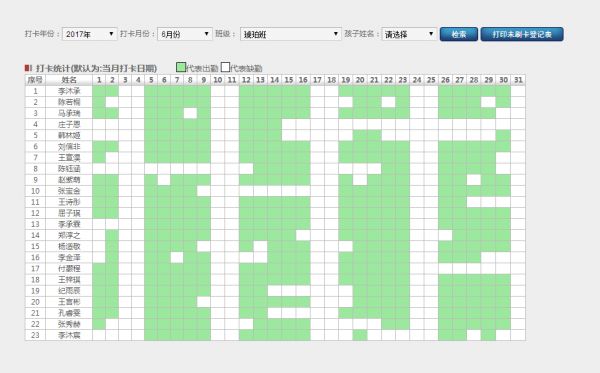Click day 19 column header
Viewport: 600px width, 373px height.
click(346, 80)
